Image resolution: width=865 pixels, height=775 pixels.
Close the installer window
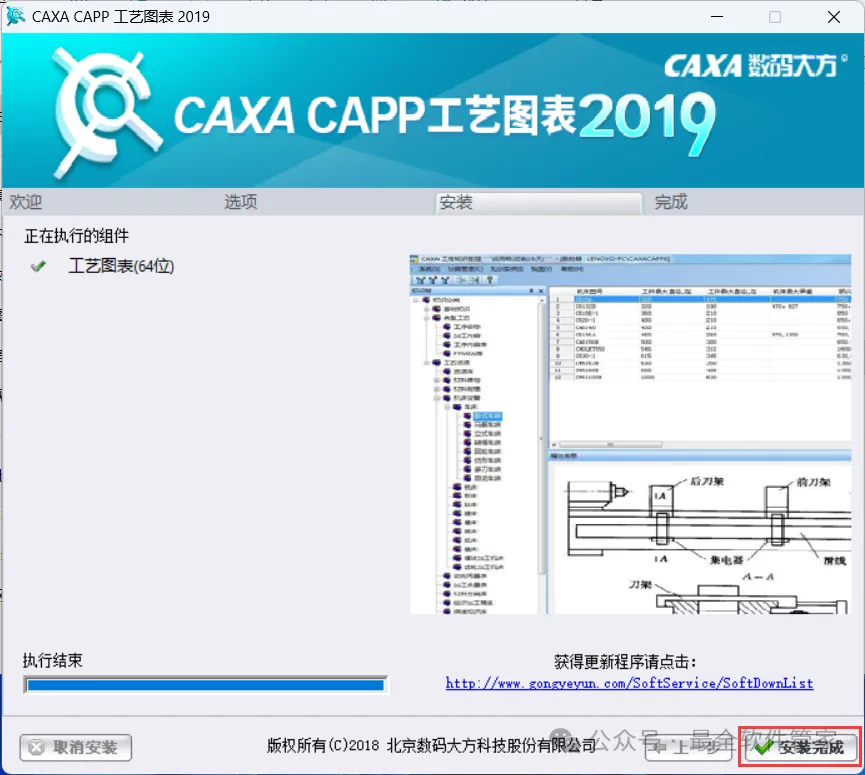point(834,17)
